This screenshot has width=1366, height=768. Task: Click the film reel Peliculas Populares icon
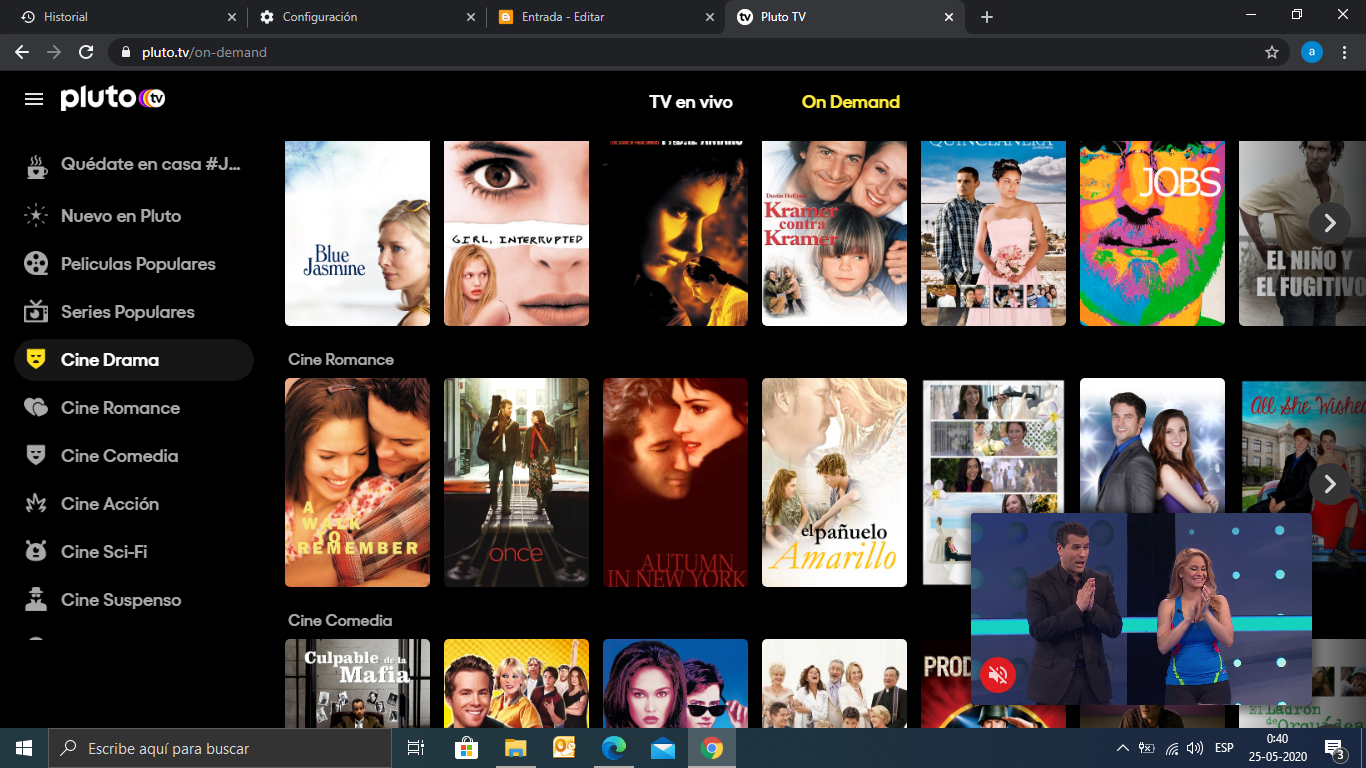point(36,264)
